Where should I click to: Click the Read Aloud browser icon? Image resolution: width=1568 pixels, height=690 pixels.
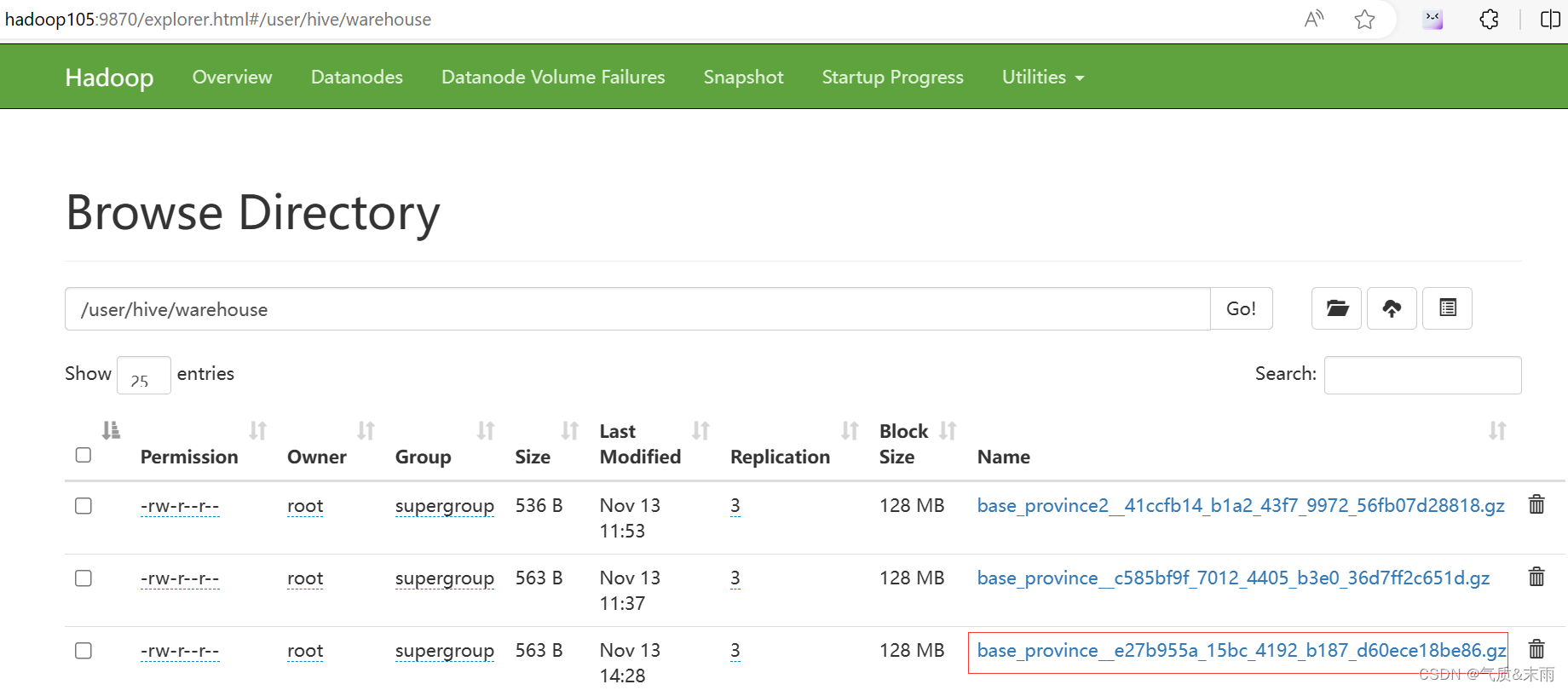1313,19
